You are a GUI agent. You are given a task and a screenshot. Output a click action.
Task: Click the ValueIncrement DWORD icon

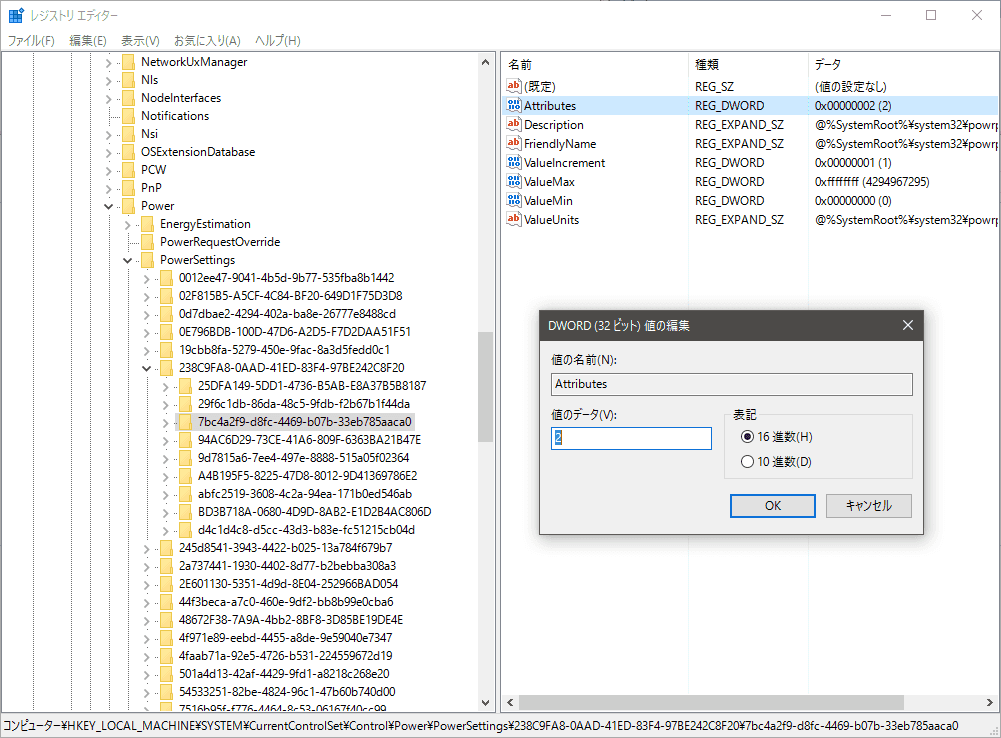click(x=514, y=162)
